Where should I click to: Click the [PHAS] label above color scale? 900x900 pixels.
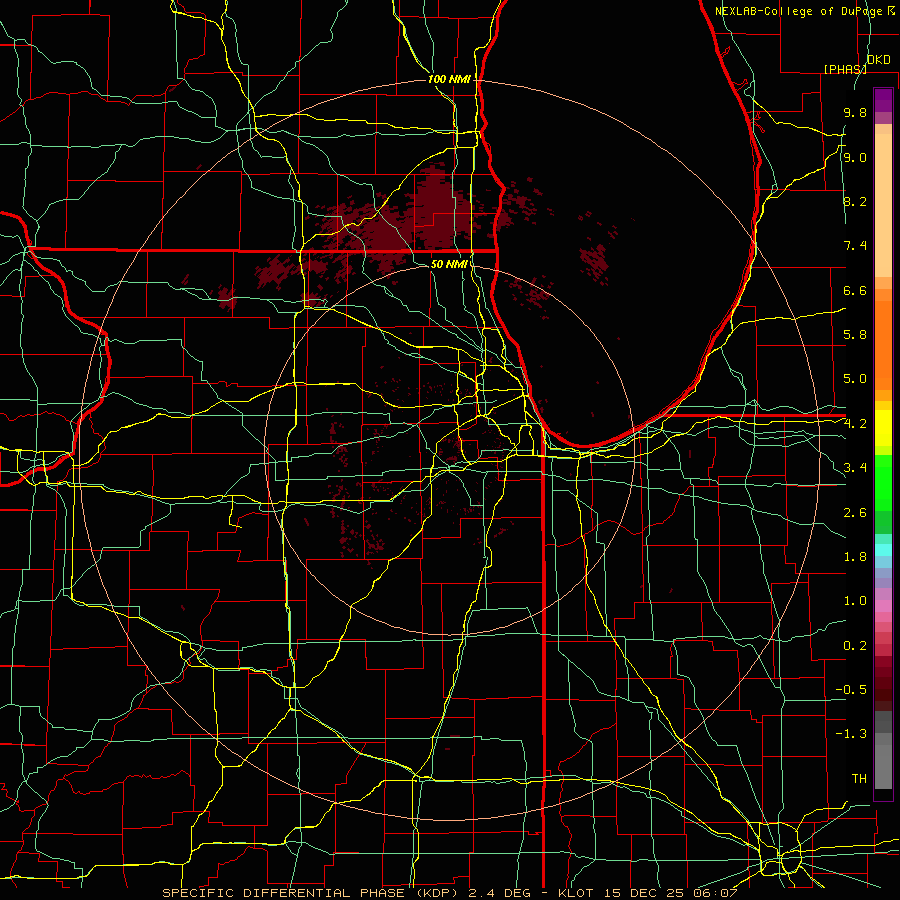(x=845, y=69)
